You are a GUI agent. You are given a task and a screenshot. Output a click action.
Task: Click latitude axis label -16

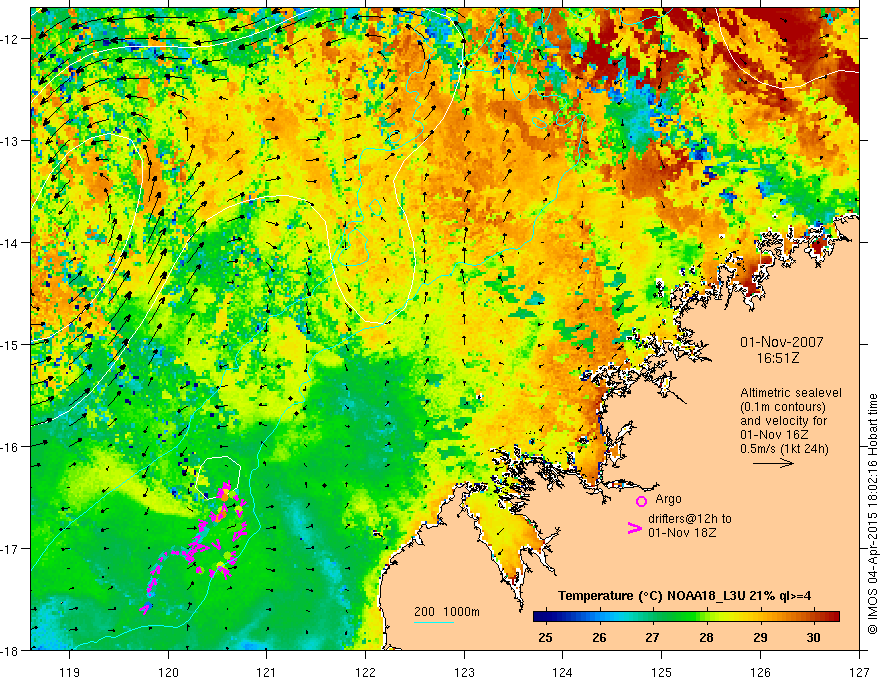pos(10,446)
